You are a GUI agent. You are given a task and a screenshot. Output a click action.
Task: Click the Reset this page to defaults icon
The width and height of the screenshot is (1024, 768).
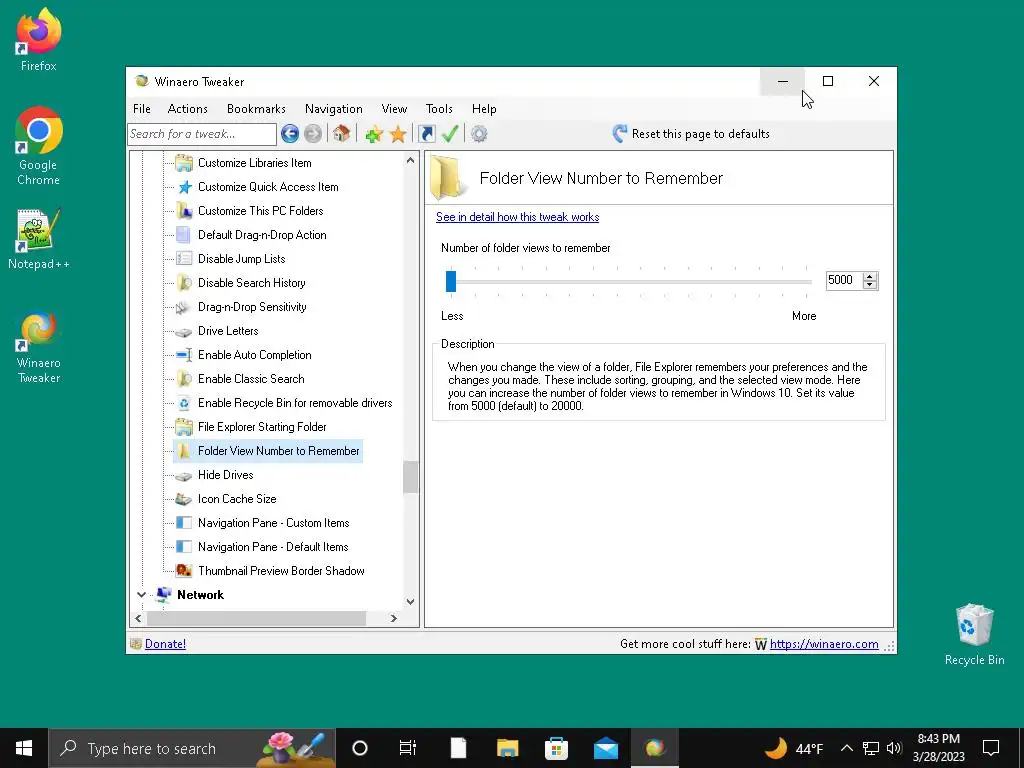pos(620,133)
